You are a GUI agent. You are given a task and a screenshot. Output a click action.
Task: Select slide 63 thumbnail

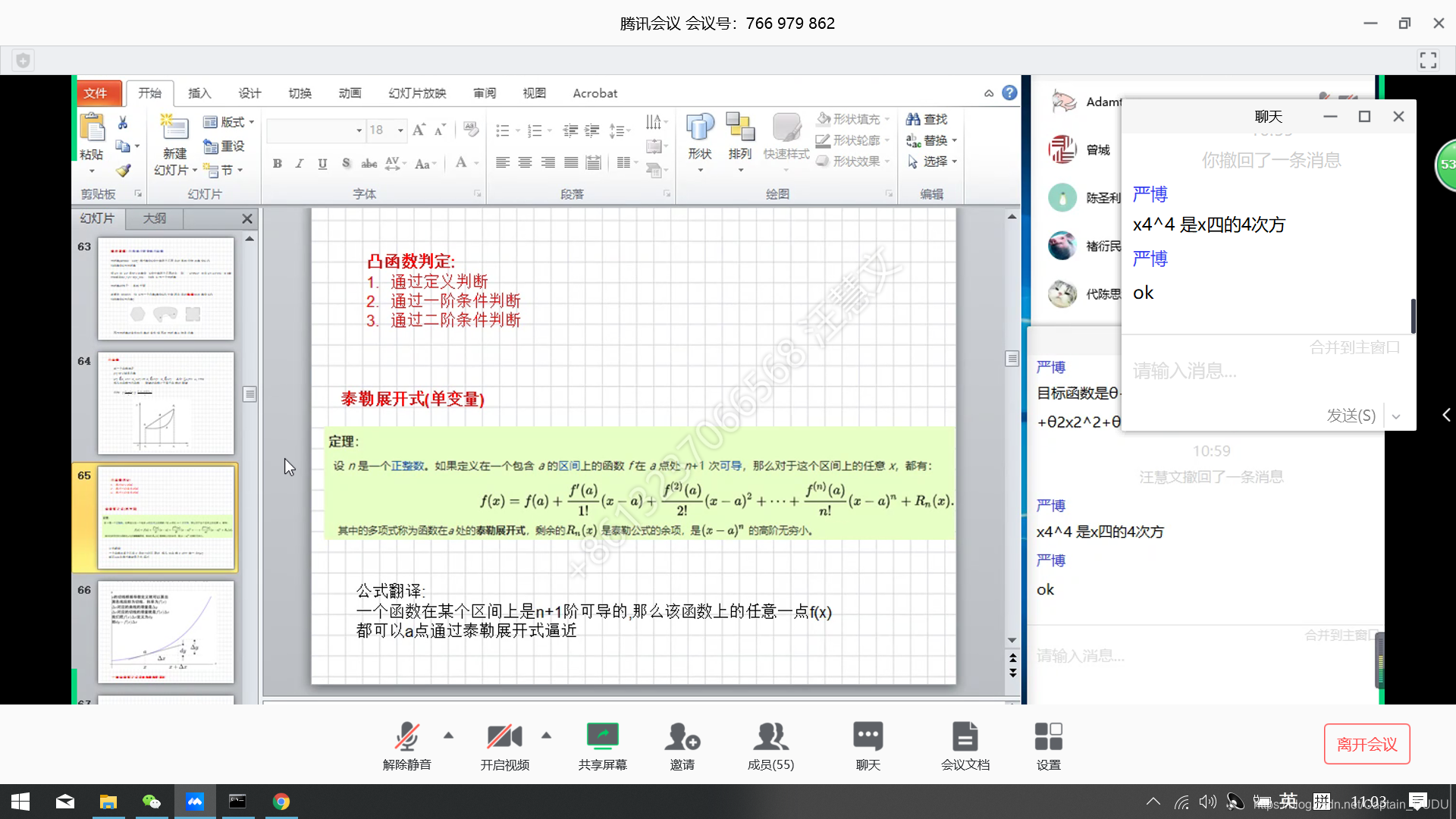166,288
